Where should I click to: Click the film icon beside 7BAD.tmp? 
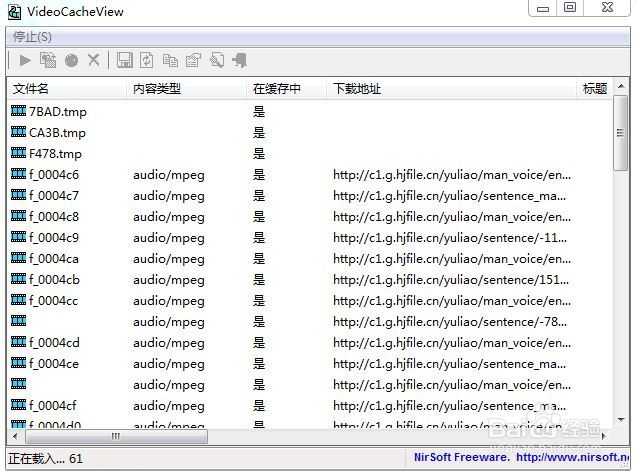point(18,111)
